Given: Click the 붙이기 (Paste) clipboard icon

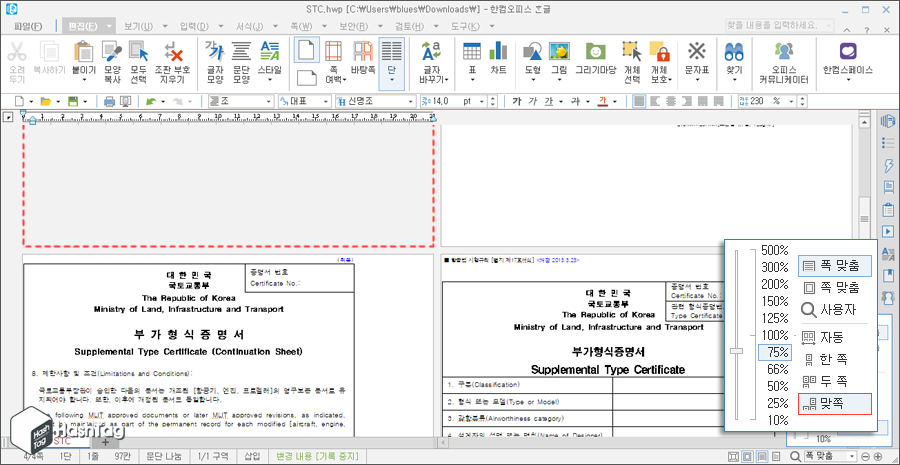Looking at the screenshot, I should point(84,52).
